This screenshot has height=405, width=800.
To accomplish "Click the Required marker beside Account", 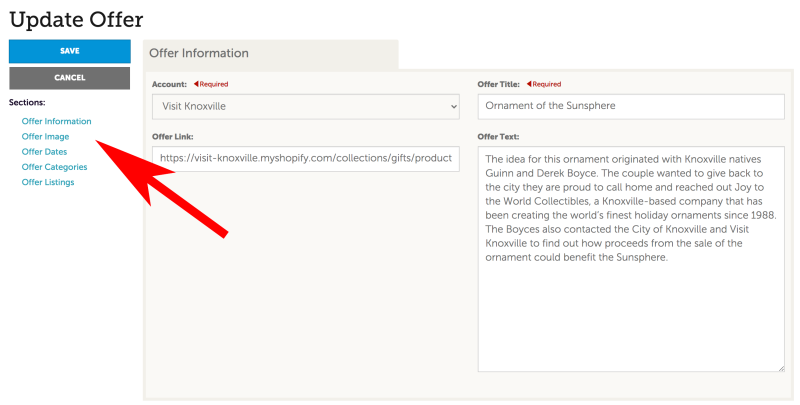I will click(x=211, y=84).
